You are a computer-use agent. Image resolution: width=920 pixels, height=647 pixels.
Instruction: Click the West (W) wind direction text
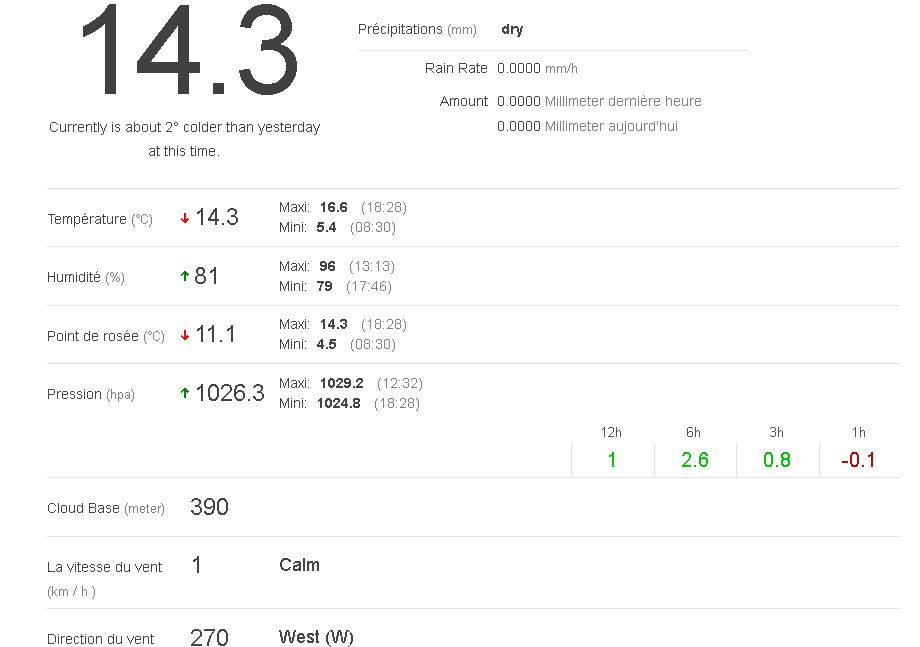click(x=316, y=637)
